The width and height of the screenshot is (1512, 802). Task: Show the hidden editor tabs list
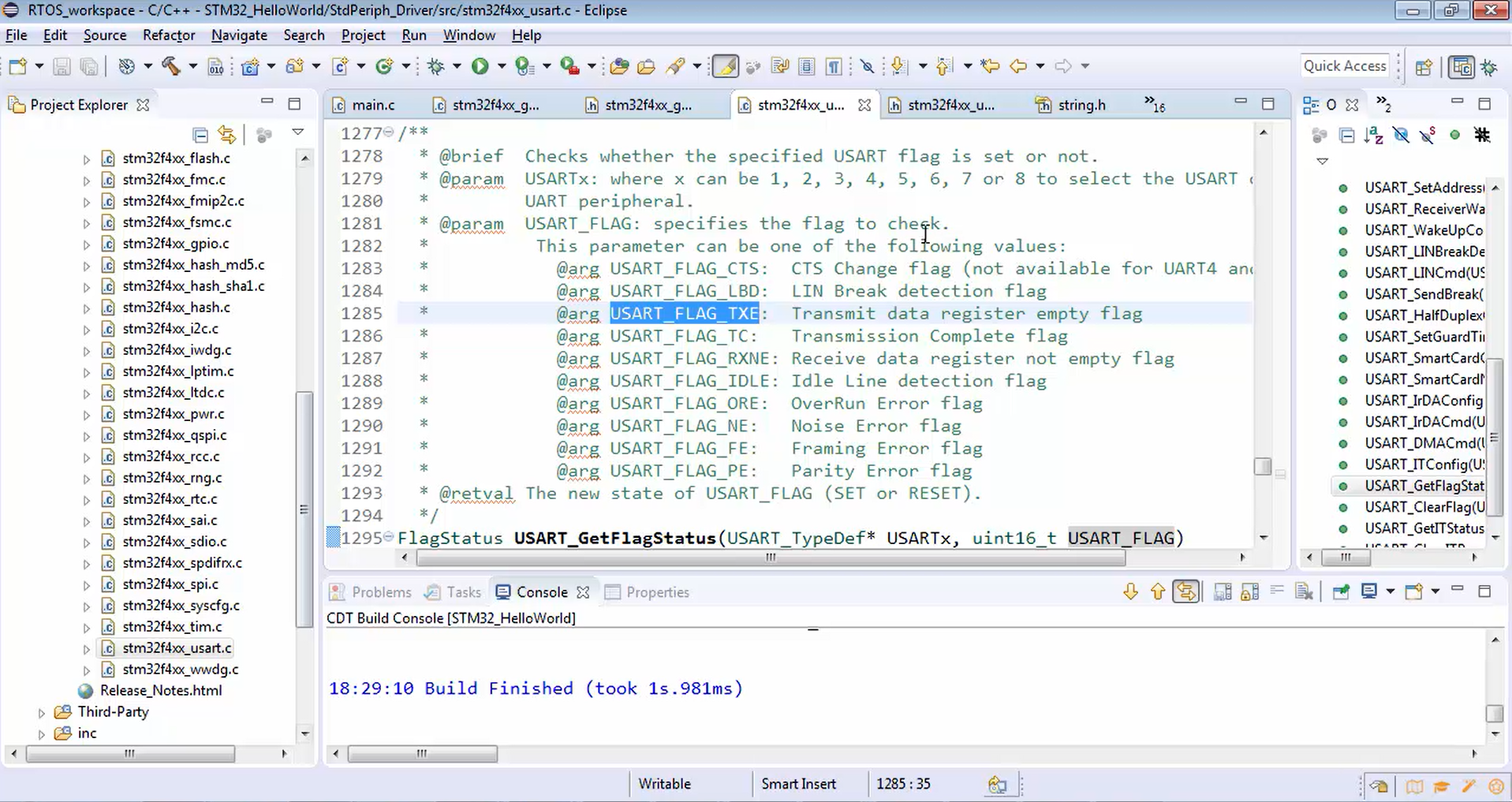coord(1155,104)
